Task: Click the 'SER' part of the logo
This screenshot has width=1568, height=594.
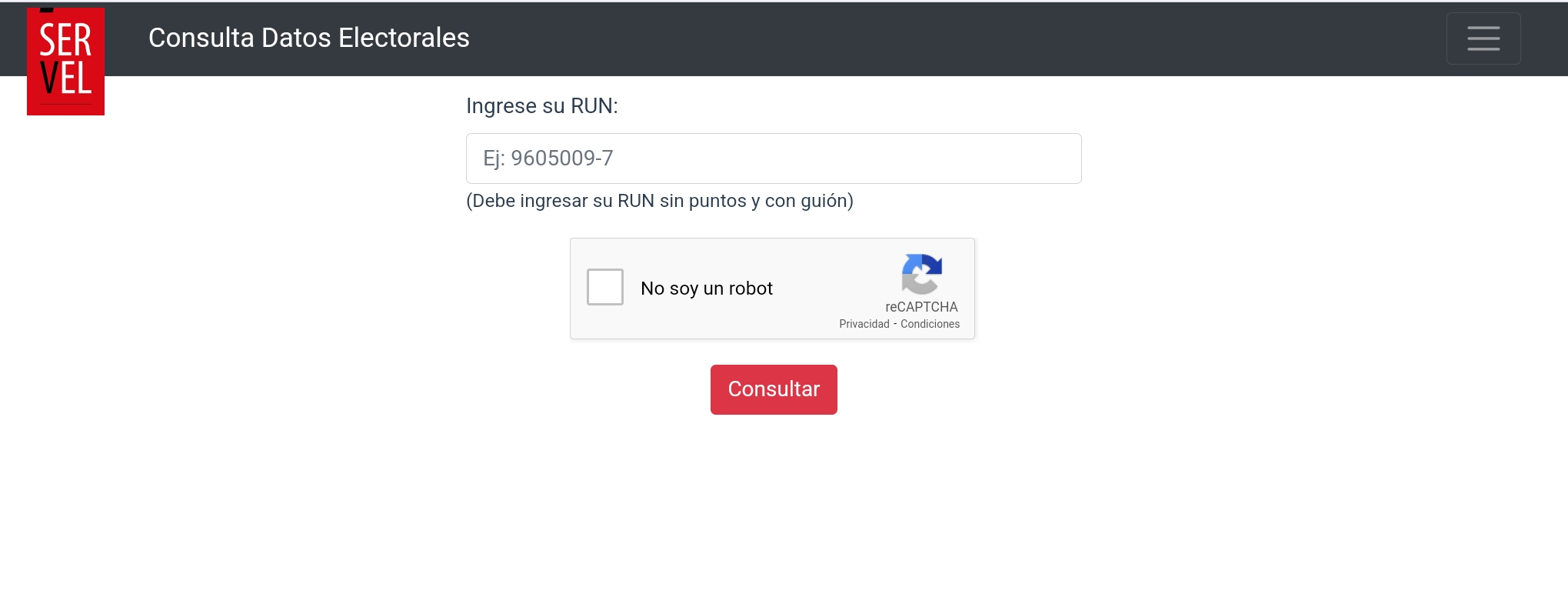Action: [65, 41]
